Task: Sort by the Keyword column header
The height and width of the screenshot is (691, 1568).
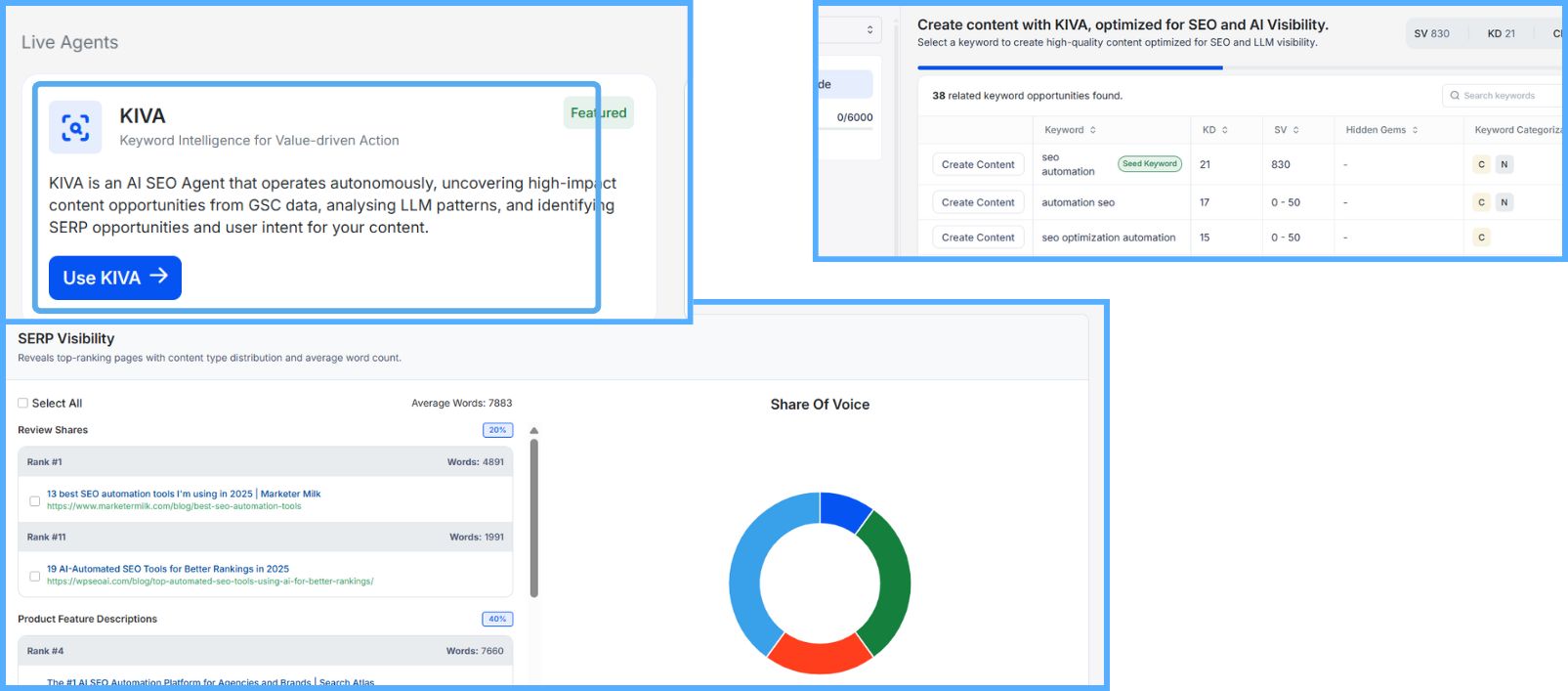Action: [1070, 130]
